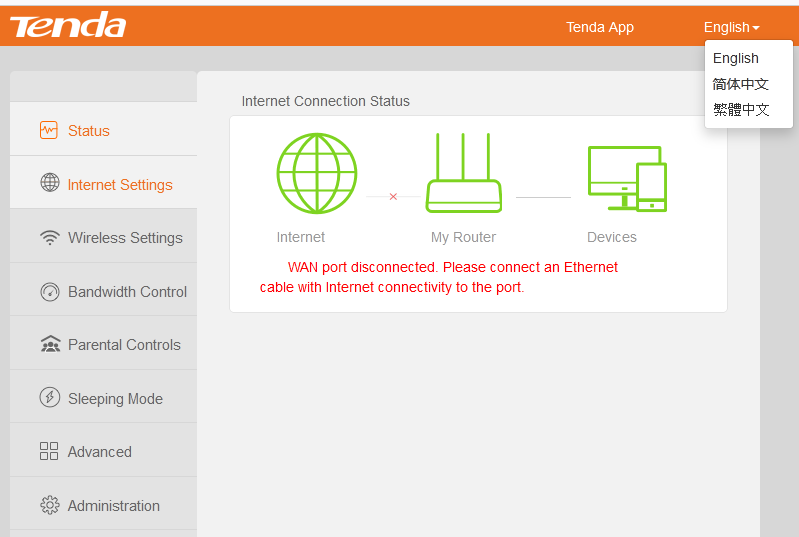799x537 pixels.
Task: Click the Parental Controls people icon
Action: pos(49,345)
